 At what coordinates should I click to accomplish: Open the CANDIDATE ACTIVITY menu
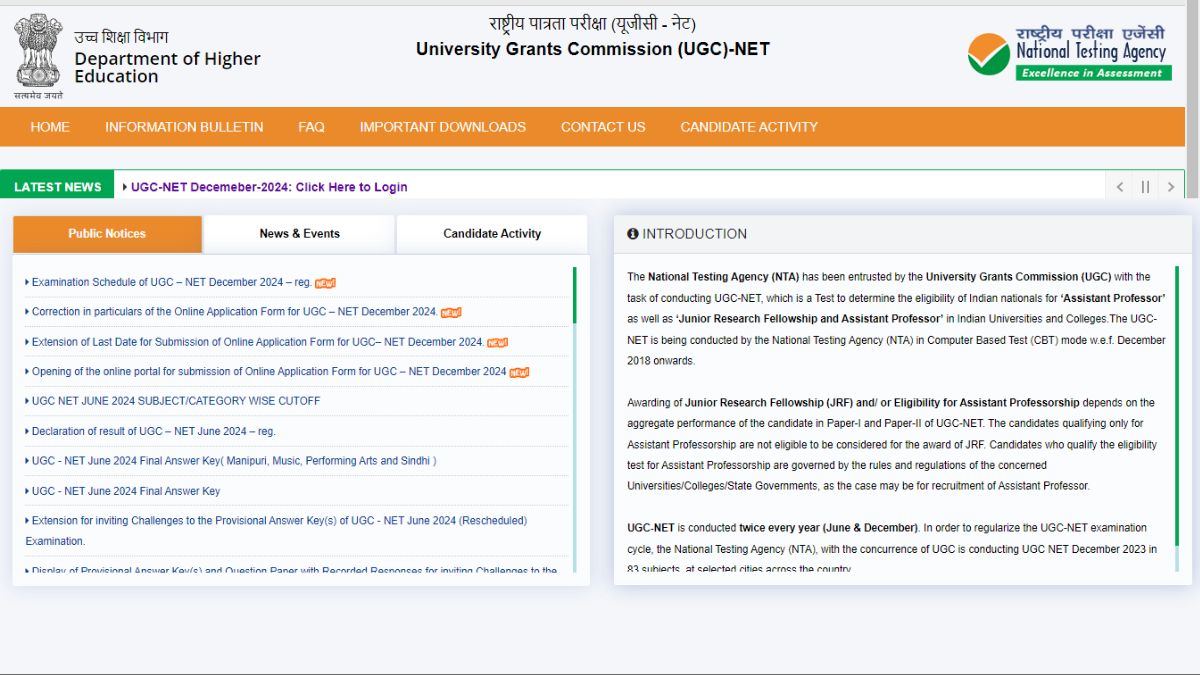[x=748, y=127]
